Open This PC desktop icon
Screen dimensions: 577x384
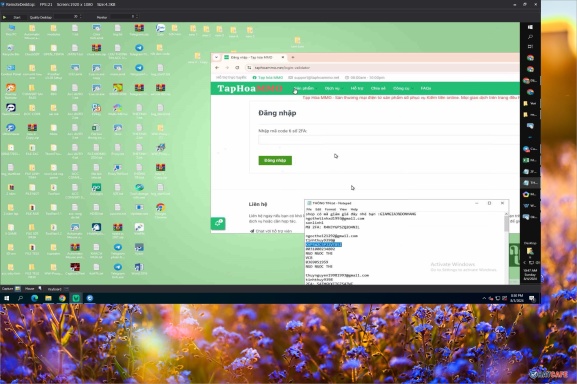click(11, 29)
